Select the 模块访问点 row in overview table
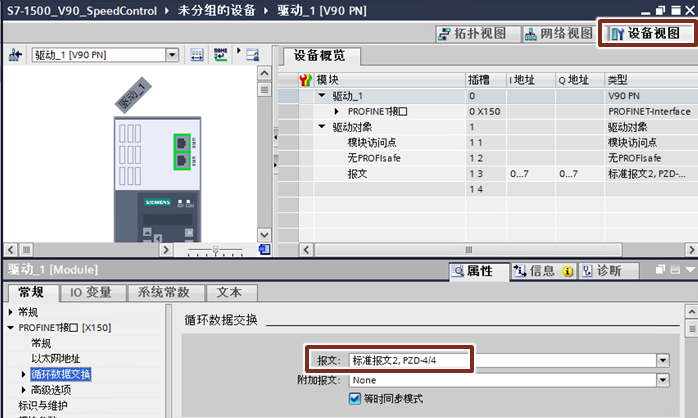This screenshot has height=418, width=698. [488, 142]
